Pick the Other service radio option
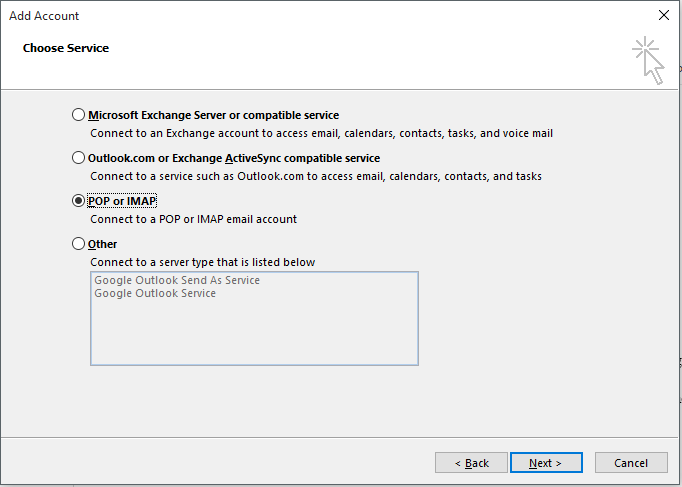 coord(78,244)
